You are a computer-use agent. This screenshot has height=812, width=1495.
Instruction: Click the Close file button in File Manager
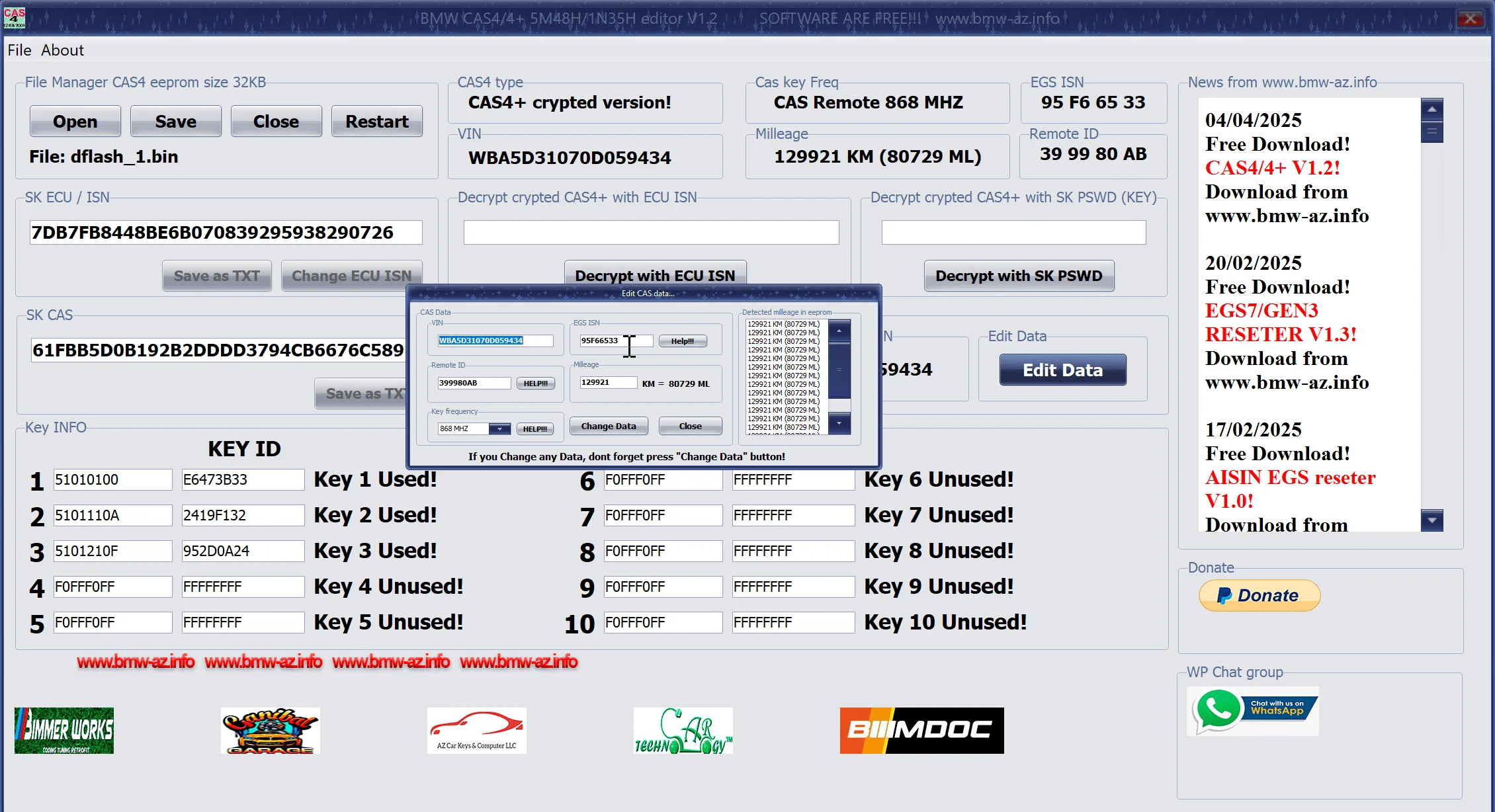(277, 121)
